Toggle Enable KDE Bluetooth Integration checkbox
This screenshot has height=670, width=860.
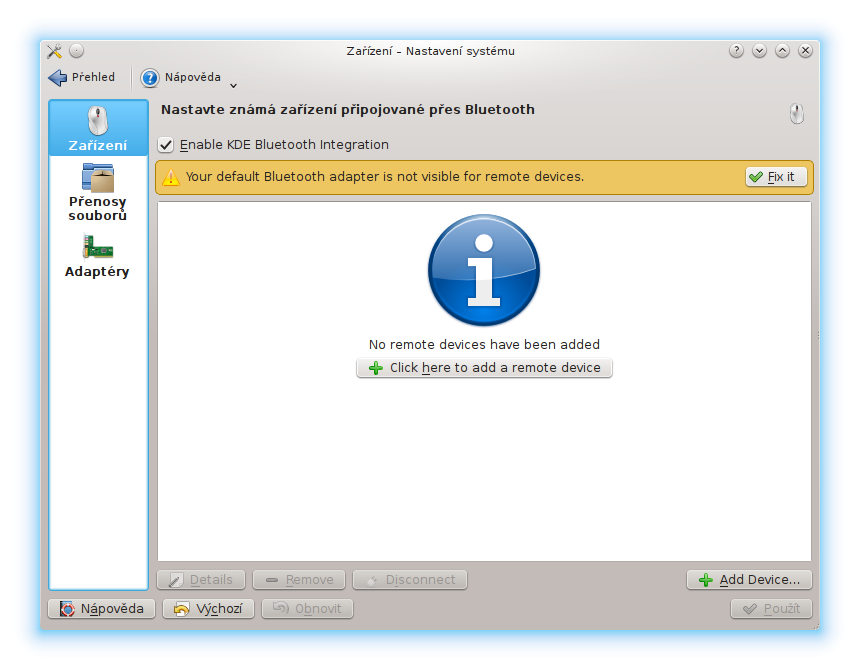[x=166, y=145]
